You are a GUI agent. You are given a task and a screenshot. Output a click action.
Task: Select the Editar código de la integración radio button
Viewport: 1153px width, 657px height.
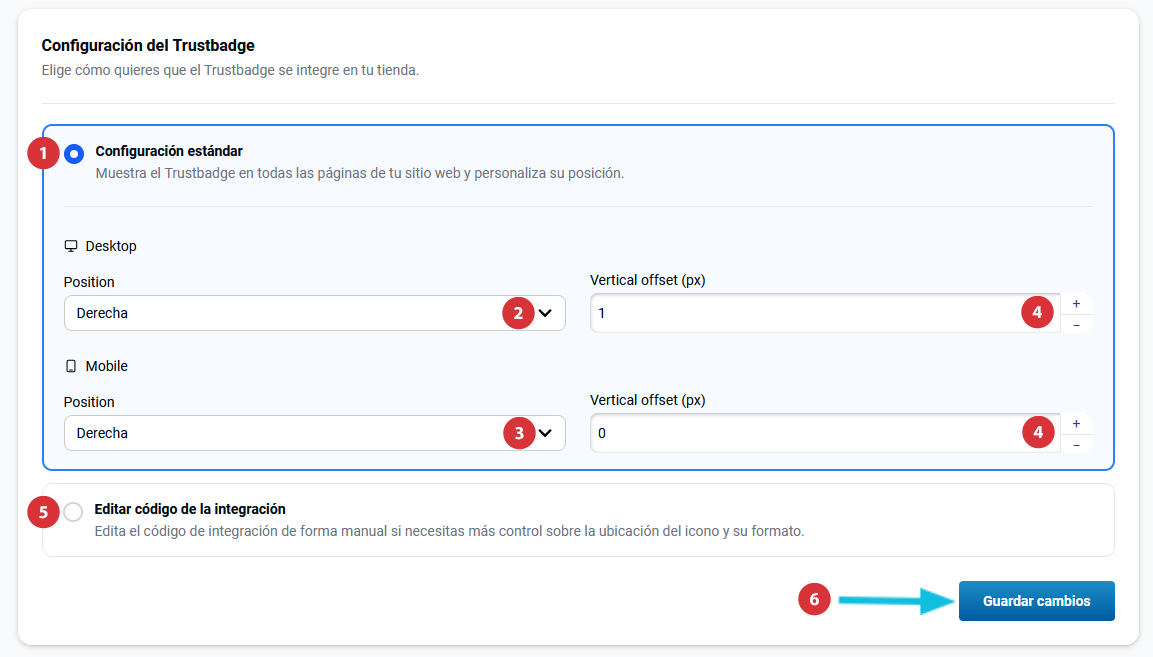tap(73, 512)
